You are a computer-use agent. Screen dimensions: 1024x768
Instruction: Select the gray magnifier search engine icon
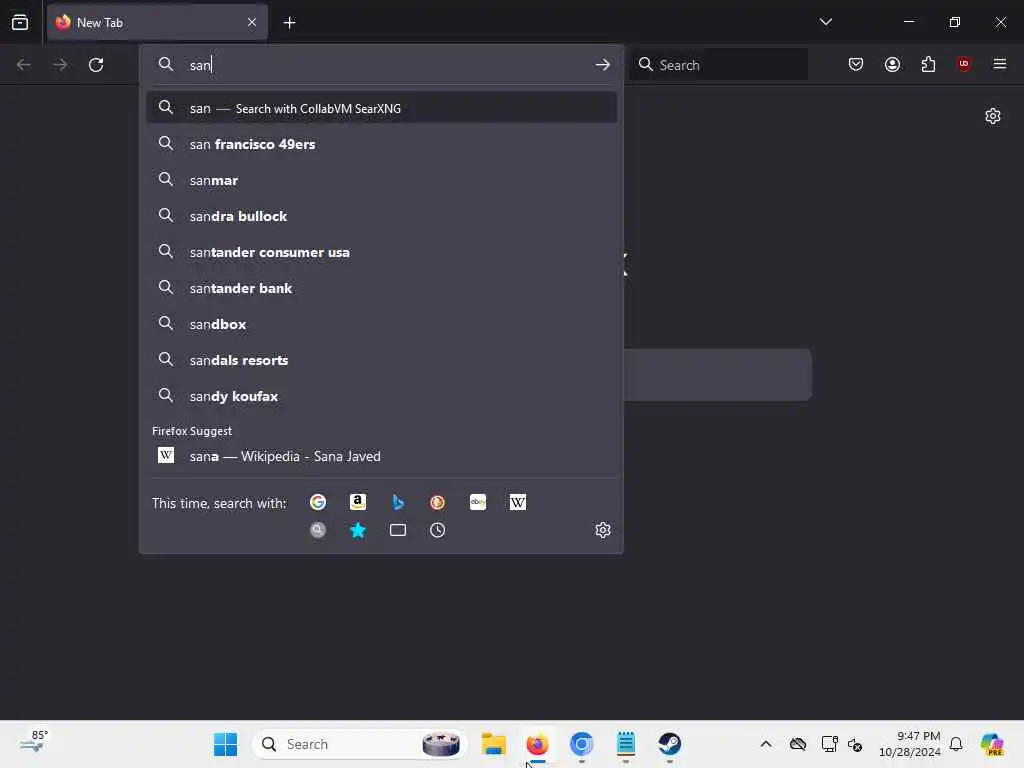tap(318, 530)
